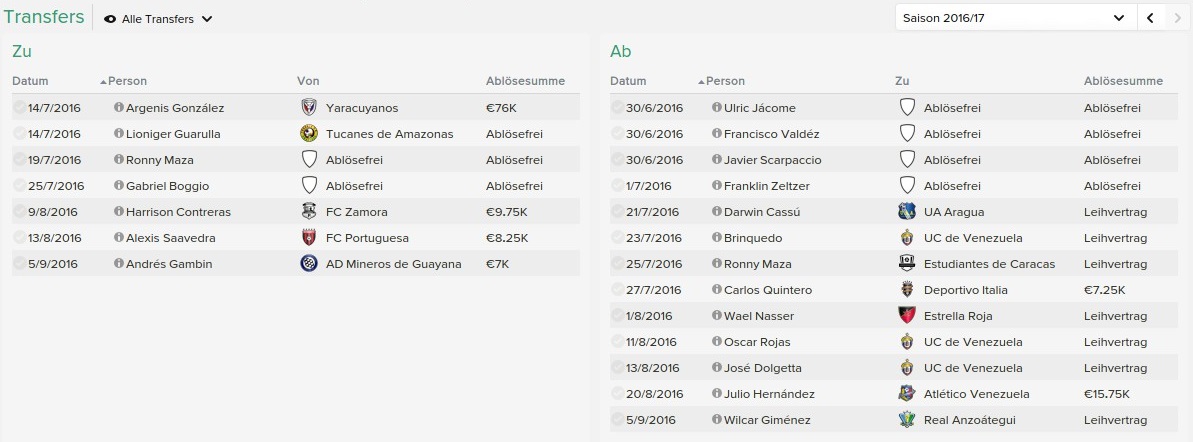Open player Alexis Saavedra's profile
This screenshot has height=442, width=1193.
coord(171,238)
